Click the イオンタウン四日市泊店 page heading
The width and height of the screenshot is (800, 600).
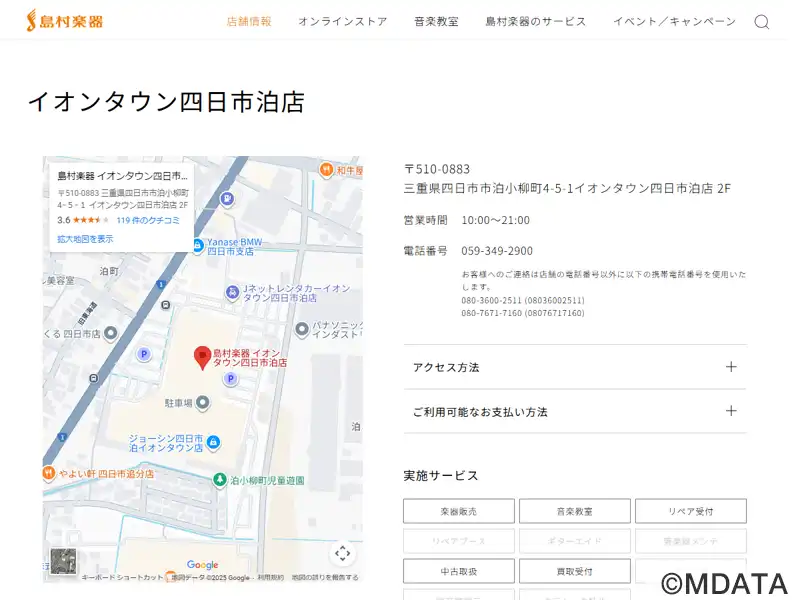(166, 102)
